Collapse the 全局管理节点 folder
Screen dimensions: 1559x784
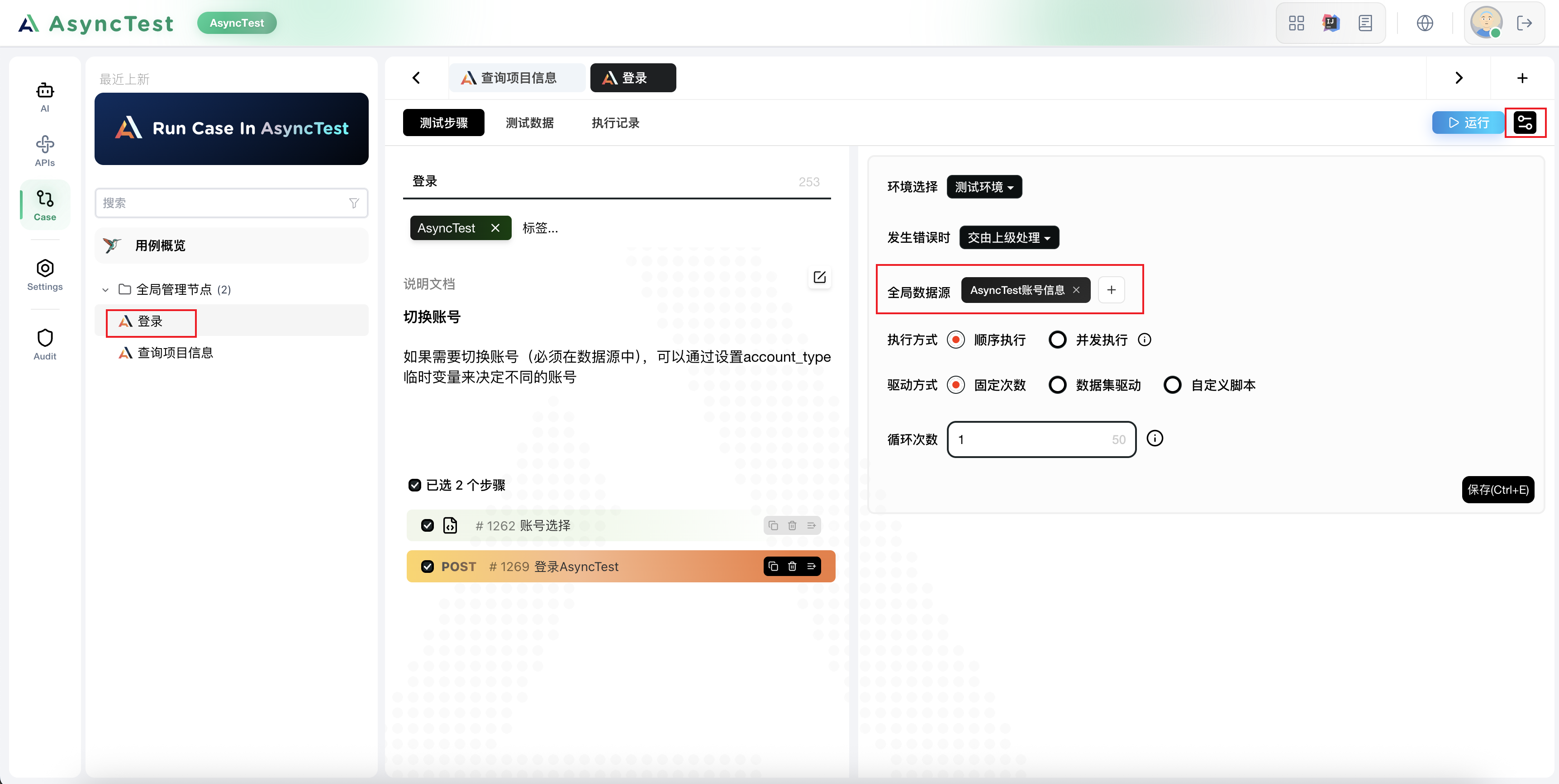[105, 290]
